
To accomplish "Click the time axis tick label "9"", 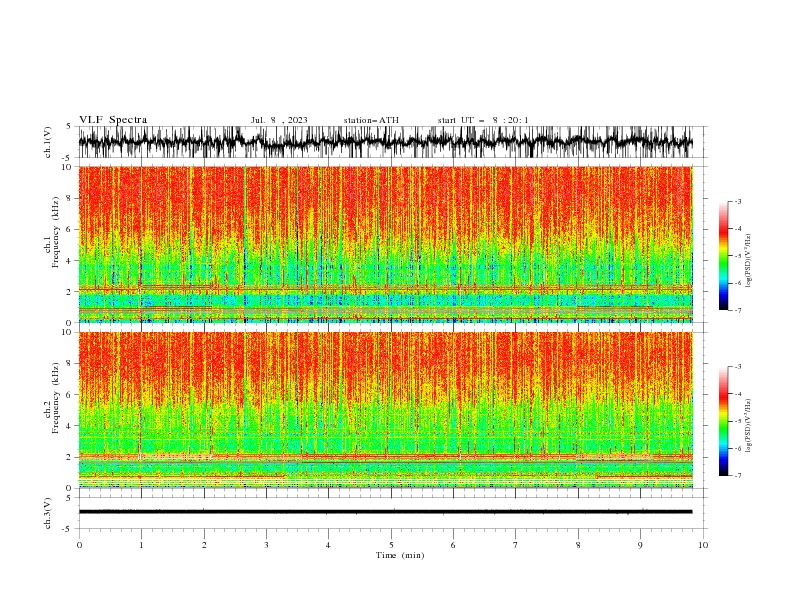I will pos(640,545).
